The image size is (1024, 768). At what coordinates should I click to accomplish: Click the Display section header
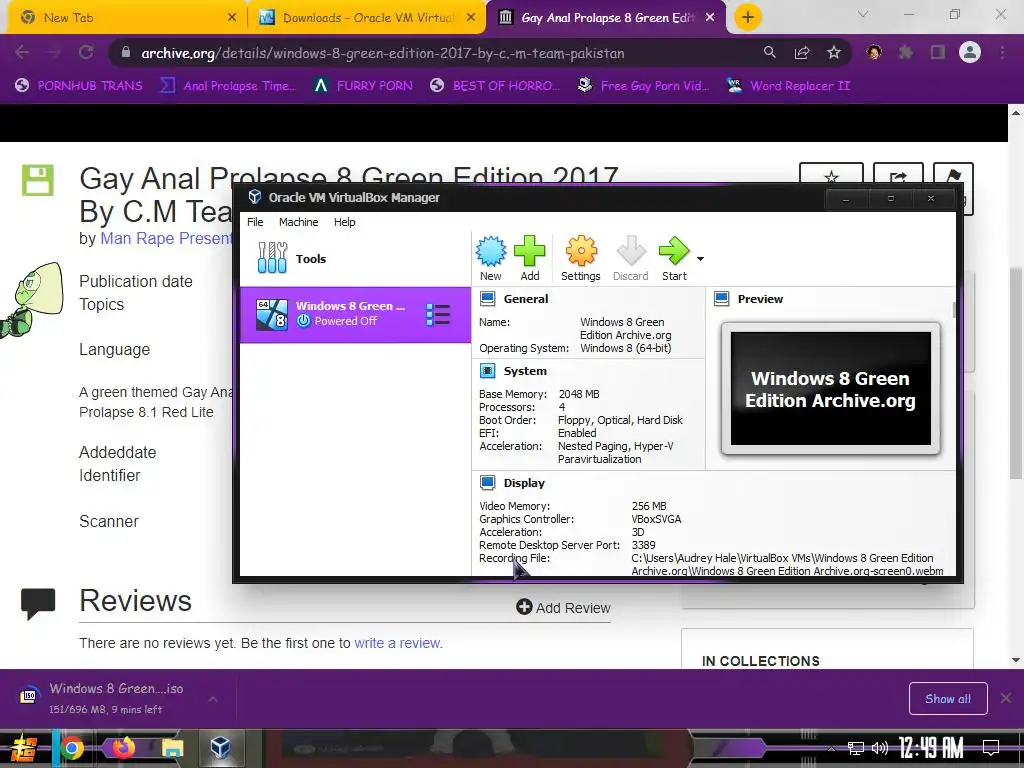click(x=524, y=483)
